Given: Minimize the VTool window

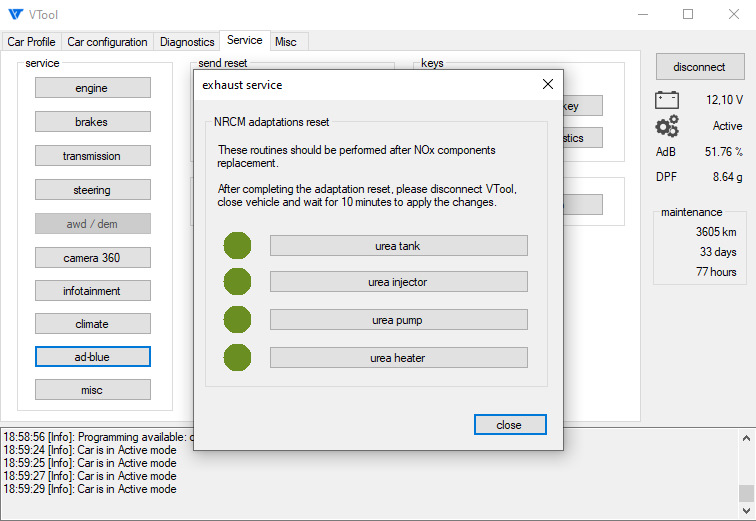Looking at the screenshot, I should 643,14.
